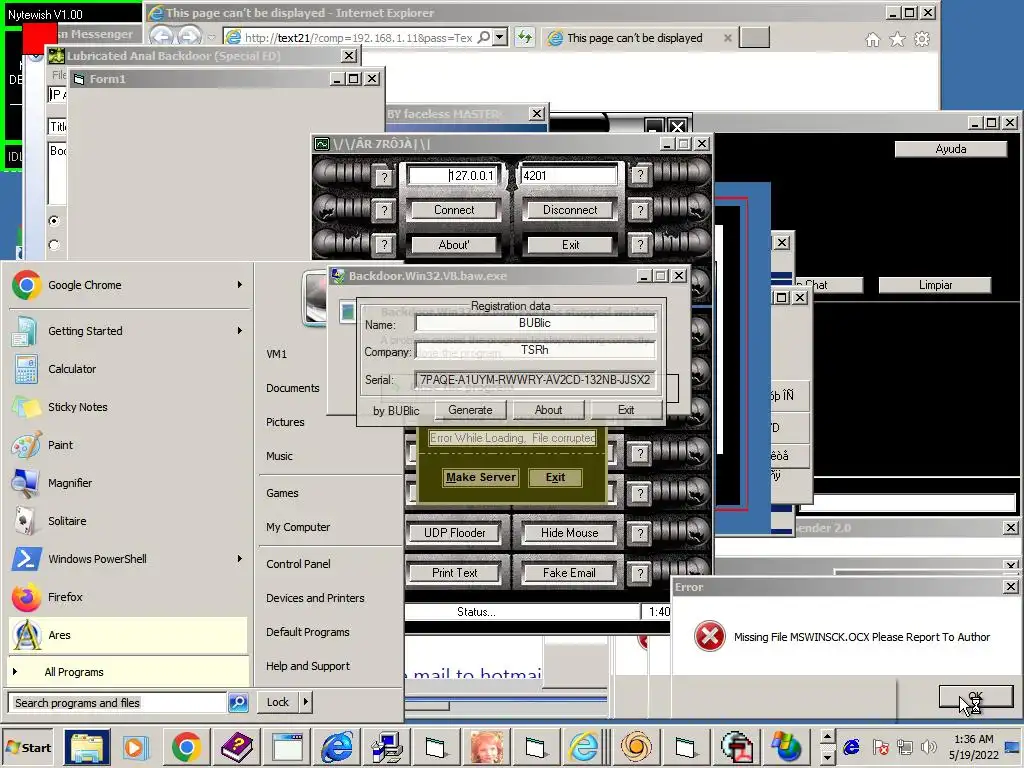The image size is (1024, 768).
Task: Click the Ayuda button
Action: coord(951,149)
